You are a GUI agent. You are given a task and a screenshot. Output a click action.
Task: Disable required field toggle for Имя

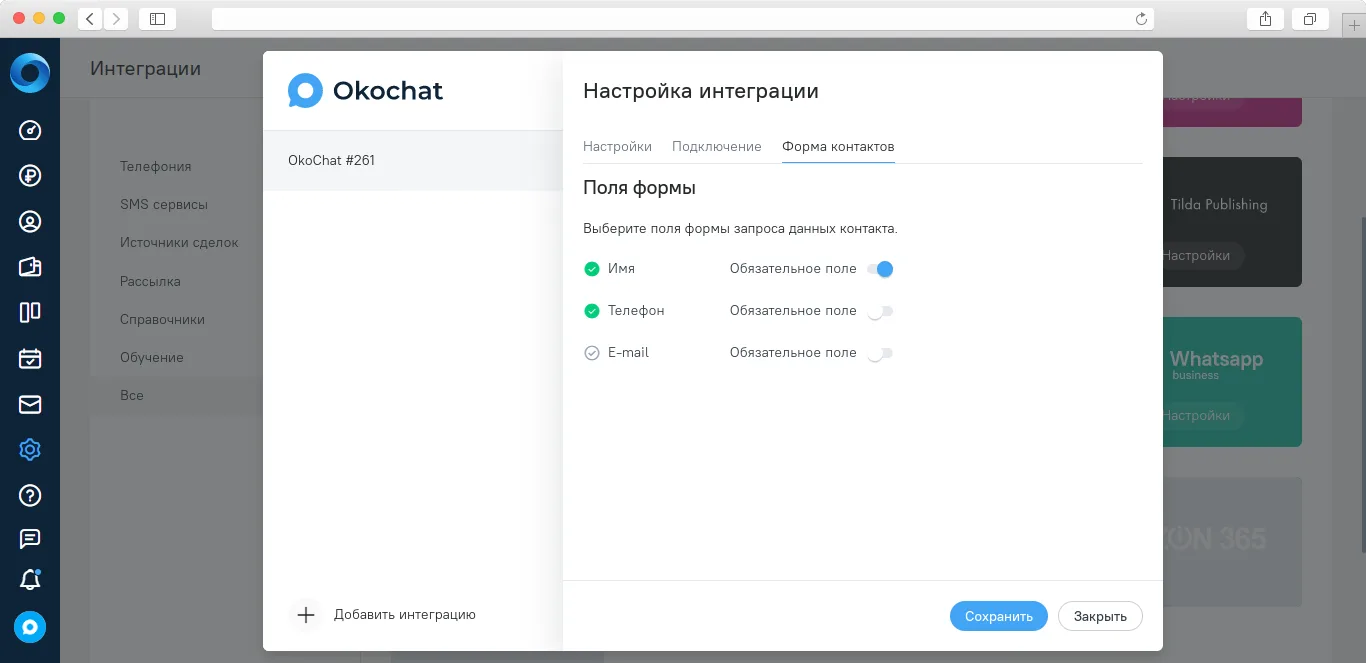pos(880,269)
